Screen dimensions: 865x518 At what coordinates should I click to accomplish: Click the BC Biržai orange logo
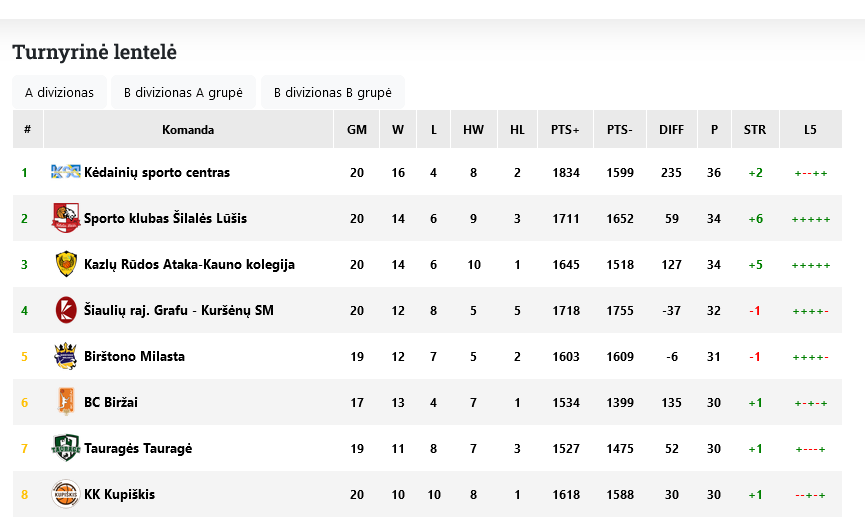tap(66, 402)
